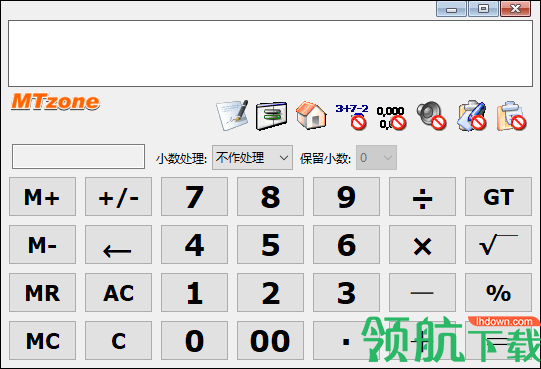Click the digit 9 button
This screenshot has width=541, height=369.
pyautogui.click(x=346, y=197)
